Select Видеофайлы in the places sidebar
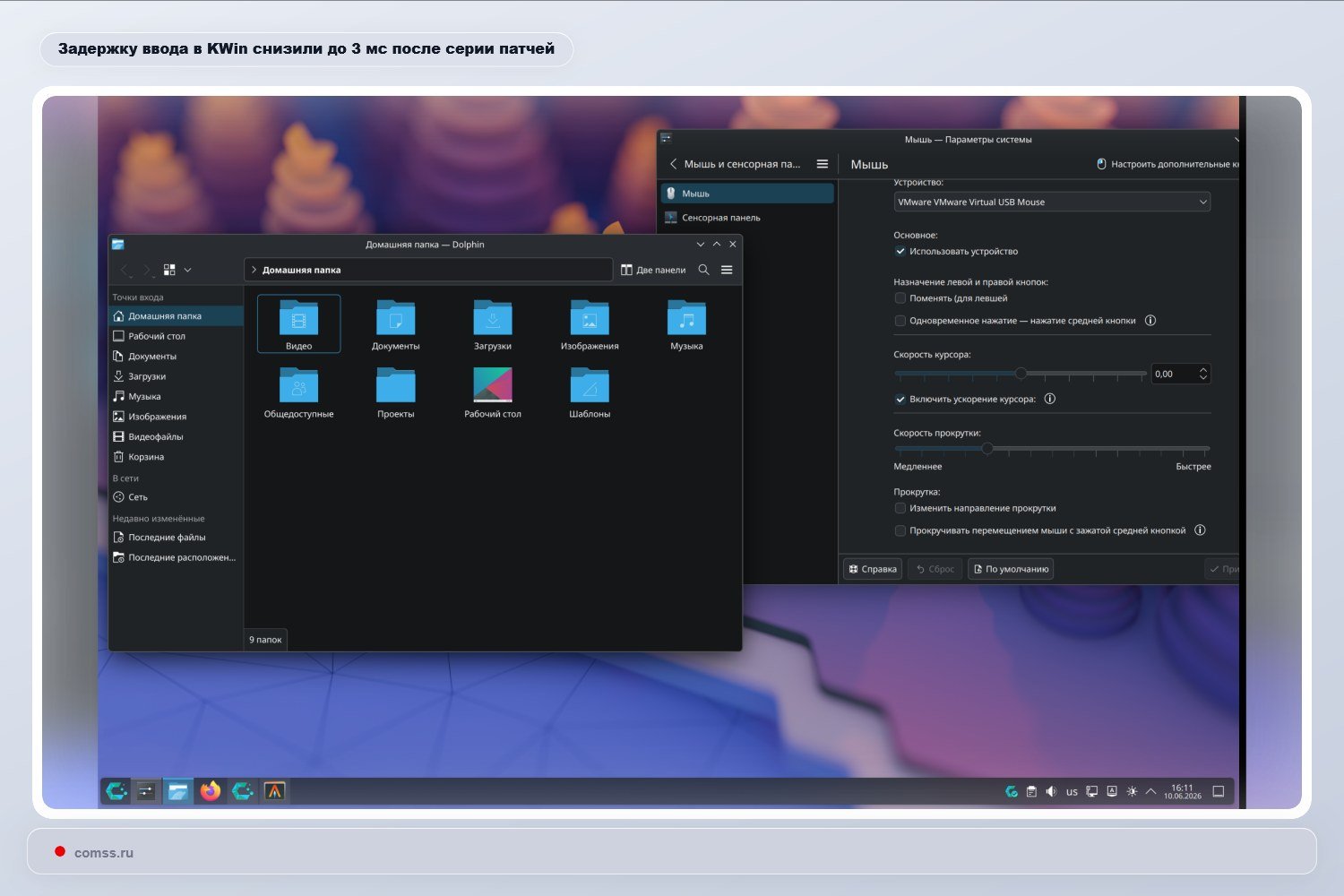The width and height of the screenshot is (1344, 896). pyautogui.click(x=176, y=436)
